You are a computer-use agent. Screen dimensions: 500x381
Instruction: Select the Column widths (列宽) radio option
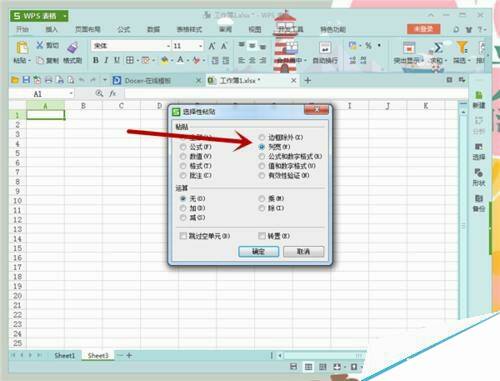pos(262,147)
